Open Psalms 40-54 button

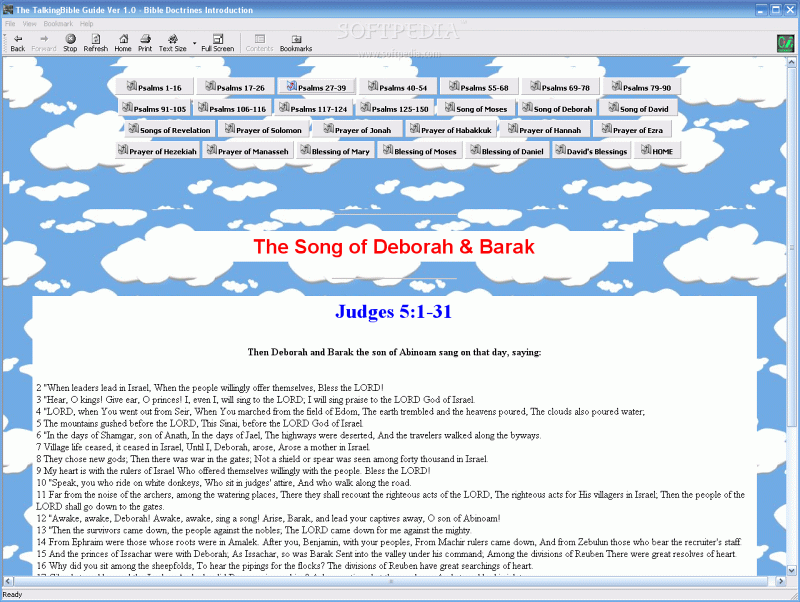pyautogui.click(x=397, y=87)
